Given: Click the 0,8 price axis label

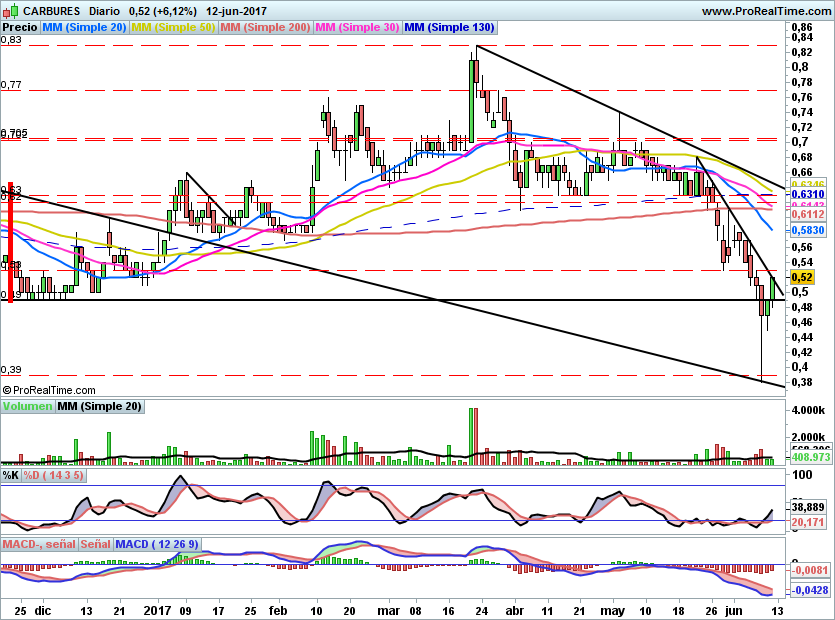Looking at the screenshot, I should [x=800, y=67].
